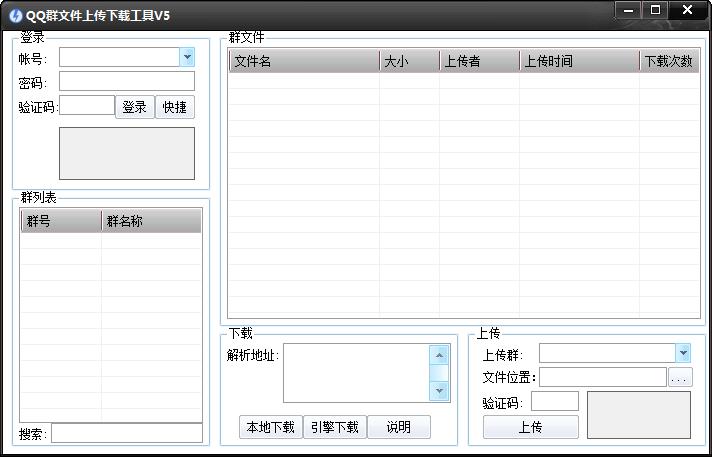The image size is (712, 457).
Task: Sort group list by 群名称 column
Action: pos(150,221)
